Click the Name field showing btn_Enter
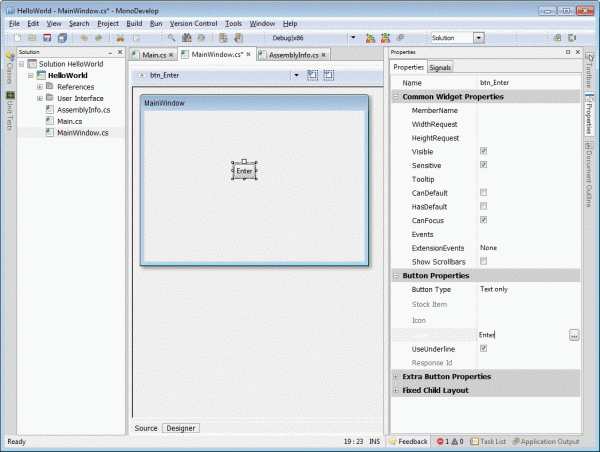Image resolution: width=600 pixels, height=452 pixels. pyautogui.click(x=529, y=83)
